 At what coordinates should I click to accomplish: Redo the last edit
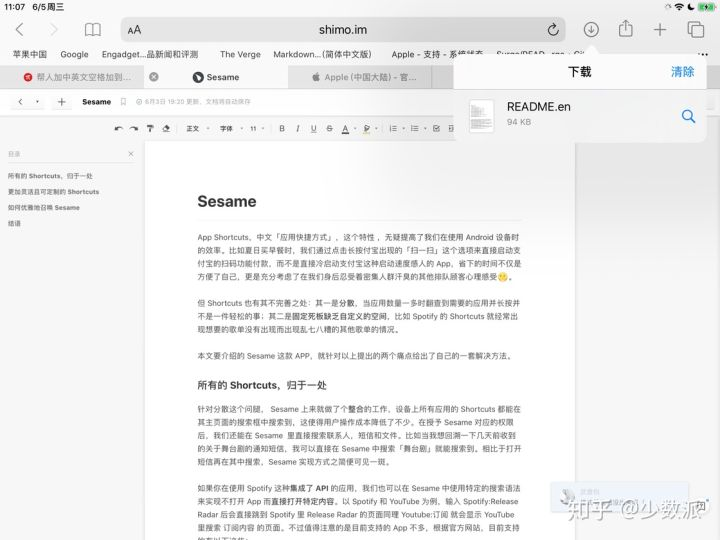134,129
